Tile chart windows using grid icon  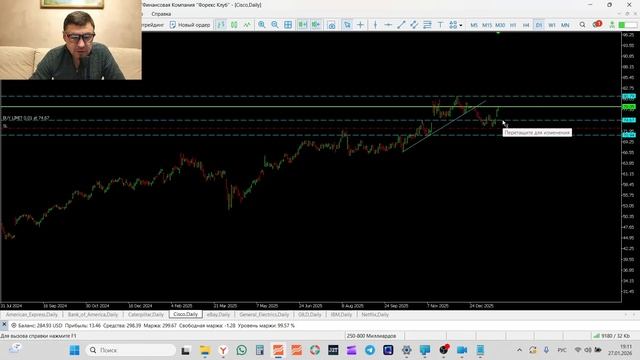click(x=288, y=25)
